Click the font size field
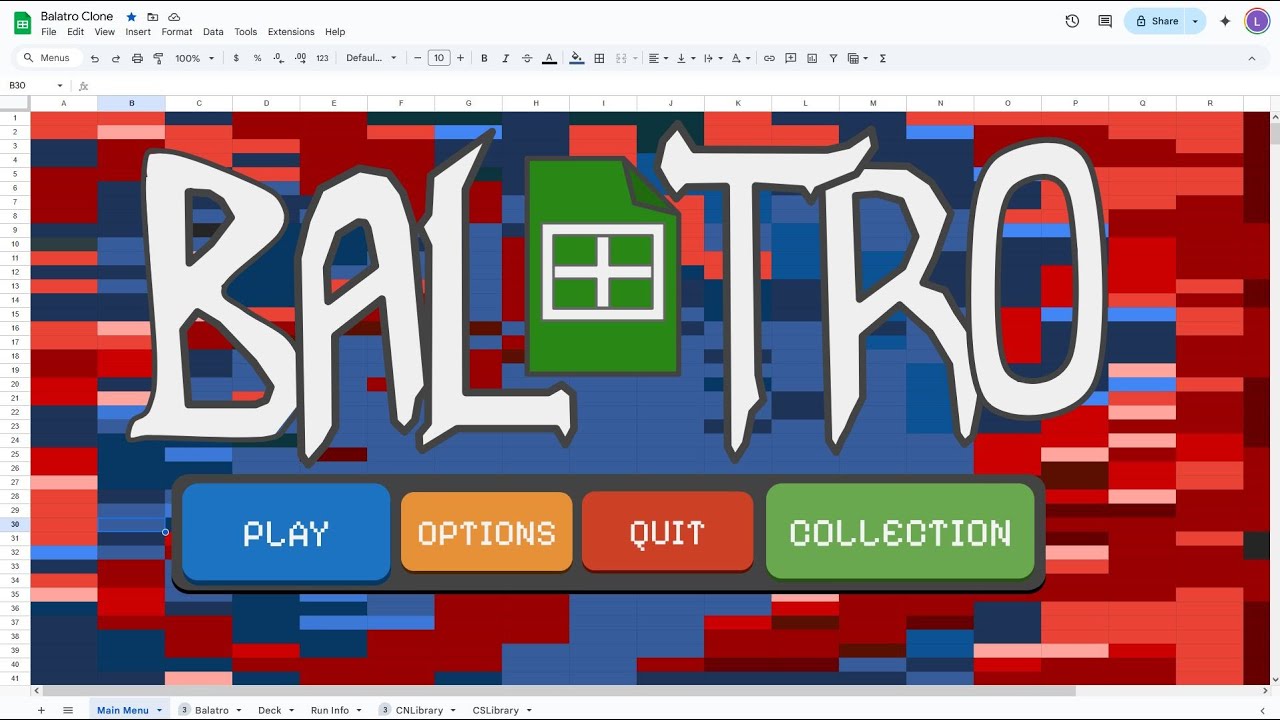Viewport: 1280px width, 720px height. (x=439, y=58)
